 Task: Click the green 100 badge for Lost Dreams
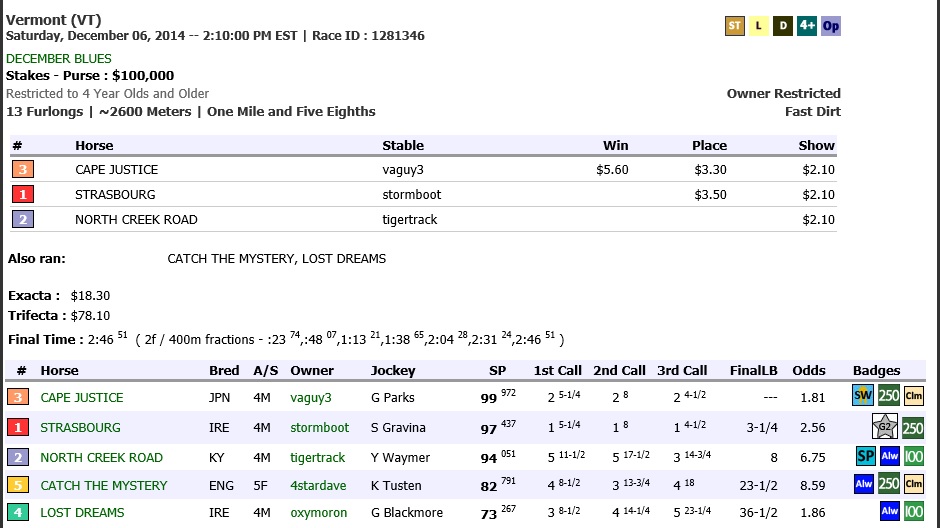pos(913,512)
